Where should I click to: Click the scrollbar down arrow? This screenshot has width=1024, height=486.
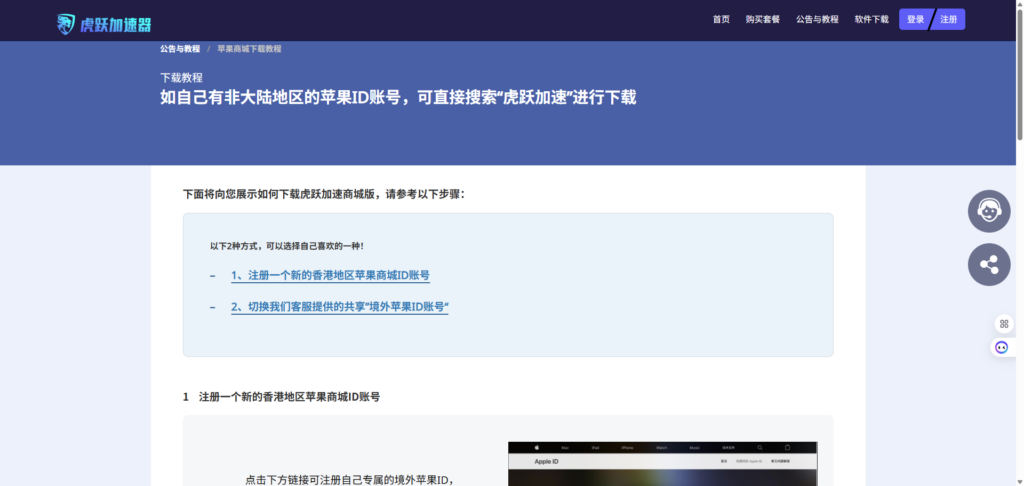(1018, 480)
